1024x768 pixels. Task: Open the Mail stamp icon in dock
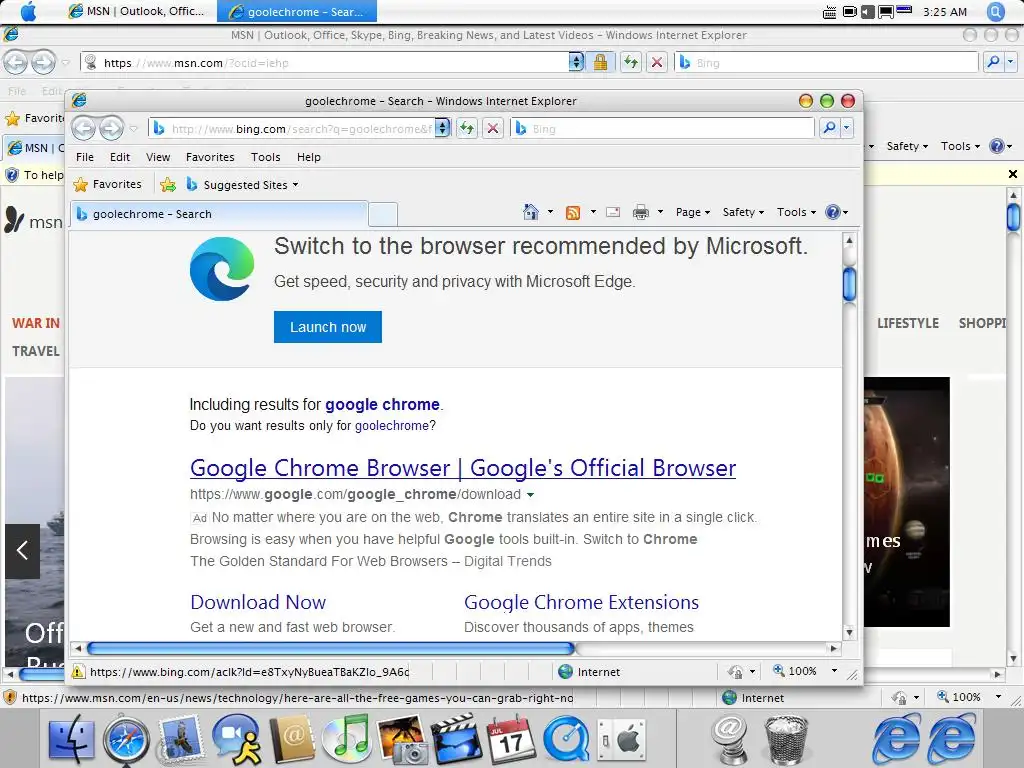point(181,740)
